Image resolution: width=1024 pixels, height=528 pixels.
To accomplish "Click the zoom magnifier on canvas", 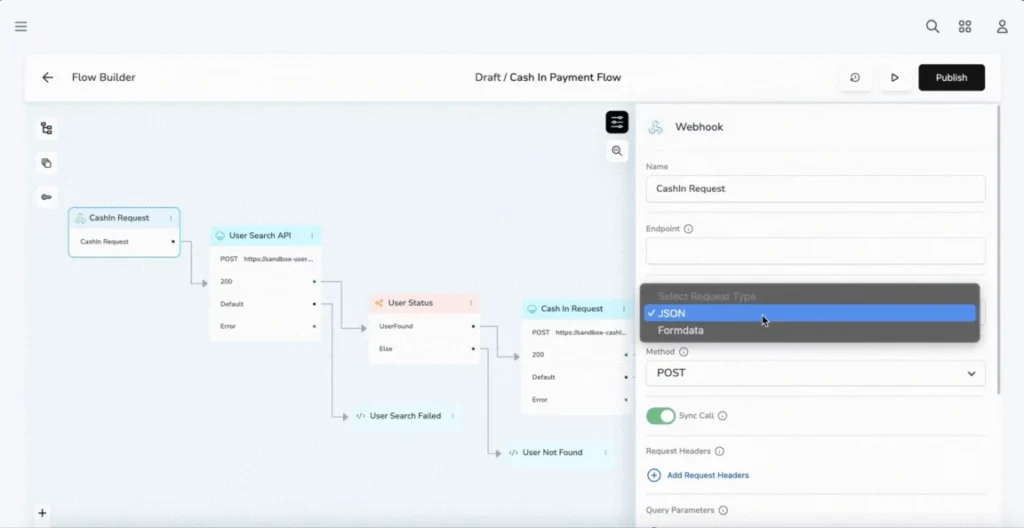I will 617,151.
